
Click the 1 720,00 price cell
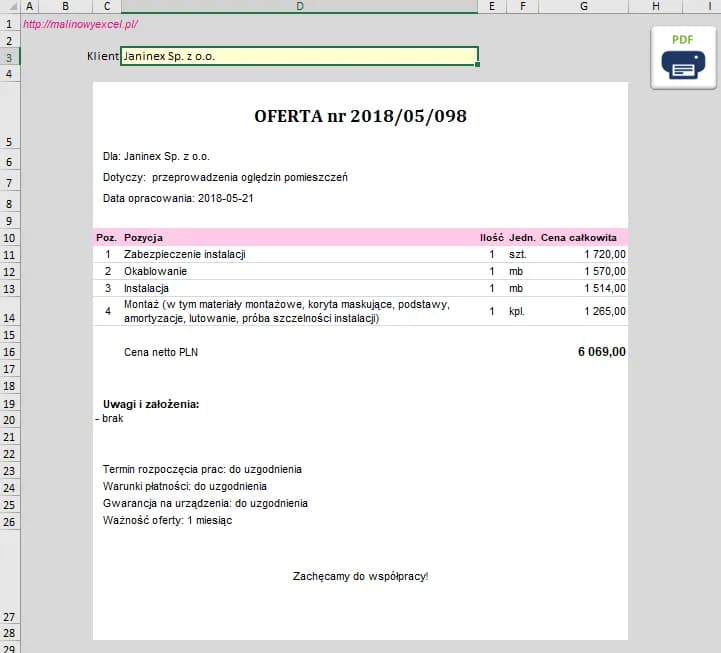(x=605, y=255)
